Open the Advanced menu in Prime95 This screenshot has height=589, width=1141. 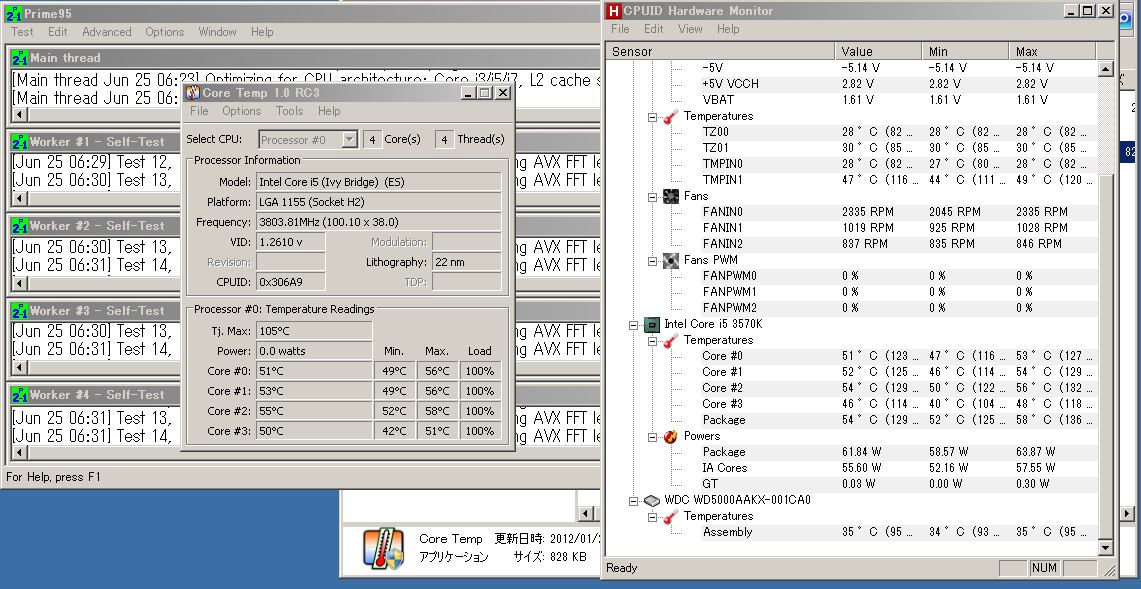tap(106, 32)
